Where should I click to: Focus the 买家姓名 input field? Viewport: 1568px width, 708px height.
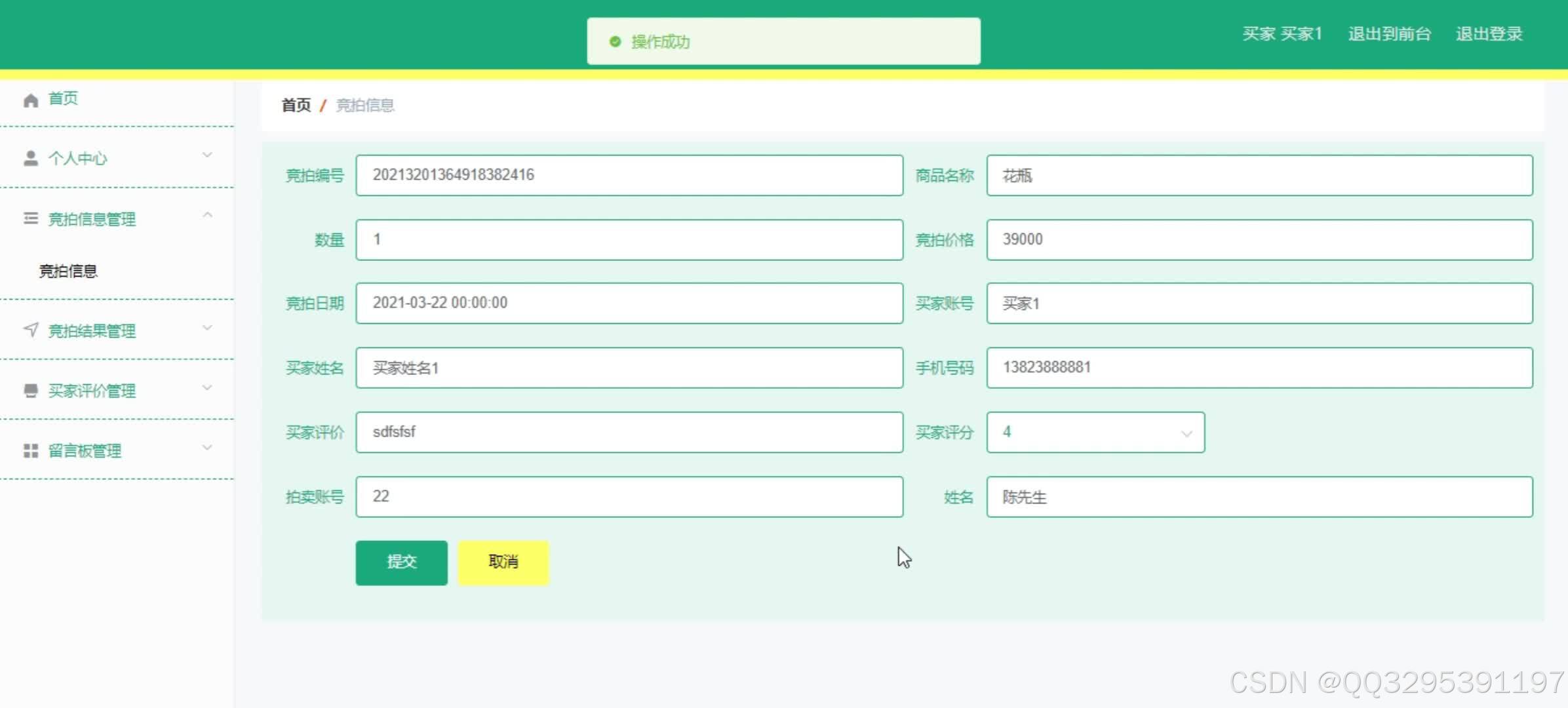(x=629, y=368)
